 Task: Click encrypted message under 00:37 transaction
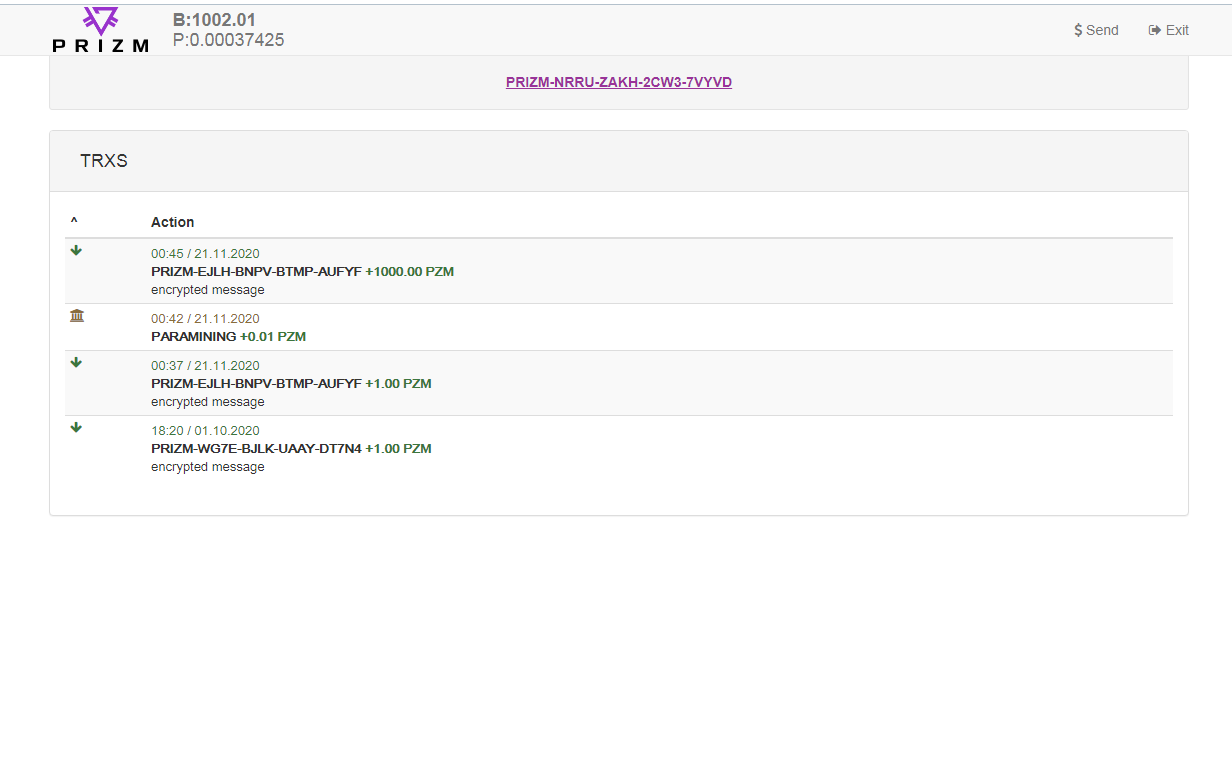pyautogui.click(x=208, y=402)
